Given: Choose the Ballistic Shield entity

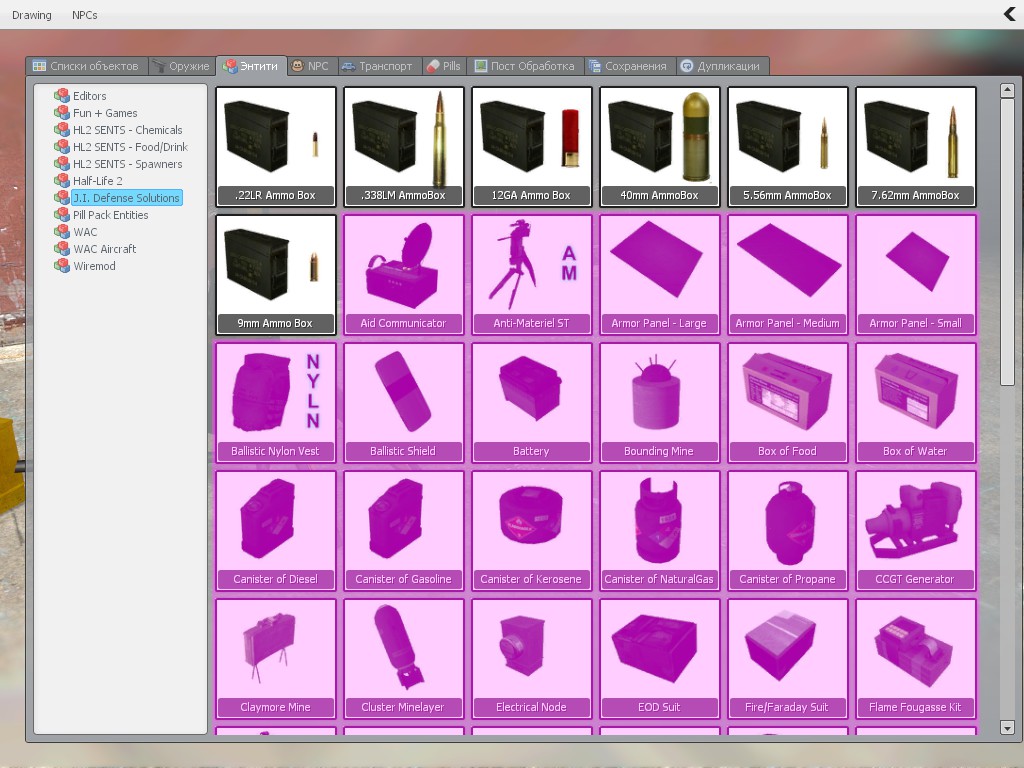Looking at the screenshot, I should (x=404, y=403).
